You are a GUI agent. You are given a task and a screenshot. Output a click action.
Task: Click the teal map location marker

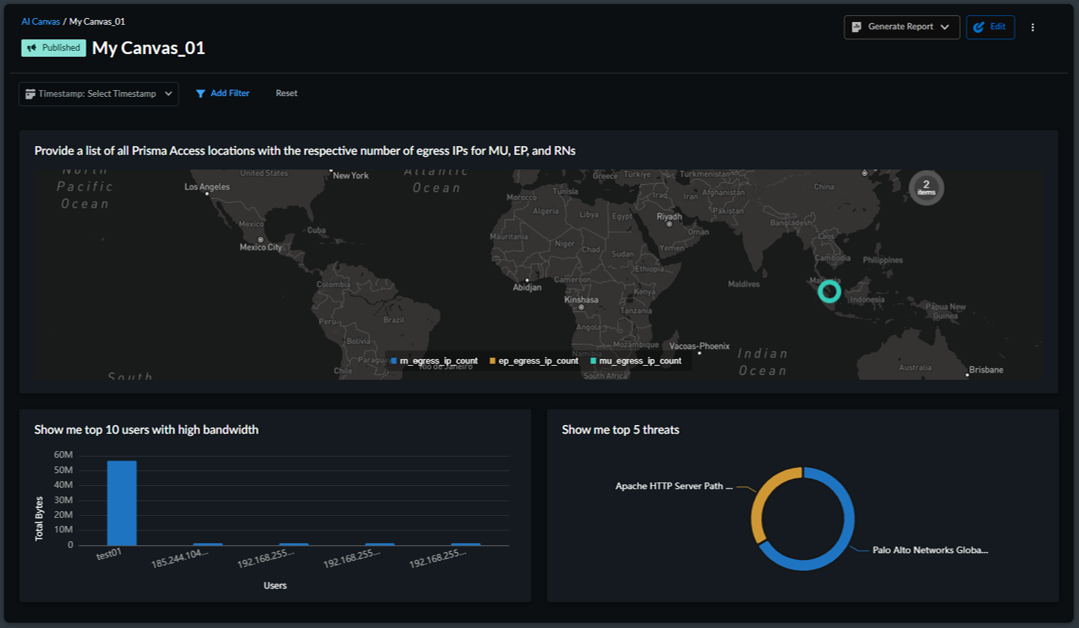pyautogui.click(x=828, y=291)
